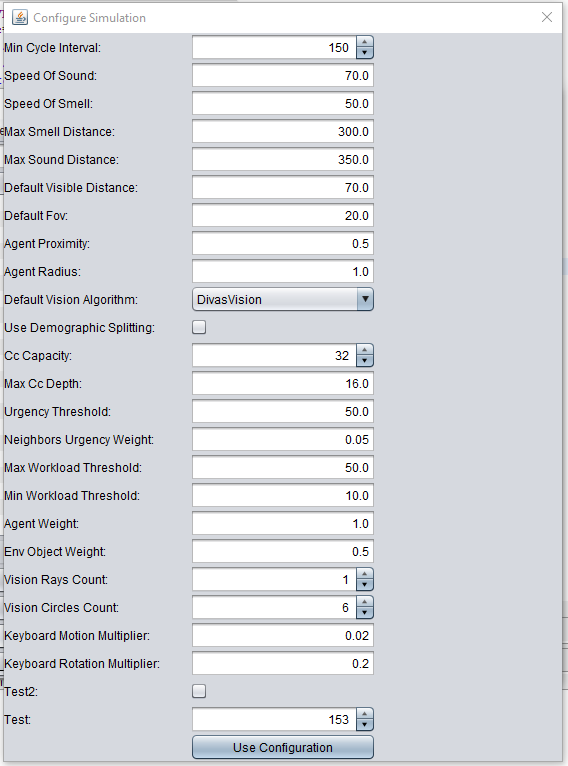The height and width of the screenshot is (766, 568).
Task: Increment Cc Capacity spinner value
Action: pos(365,350)
